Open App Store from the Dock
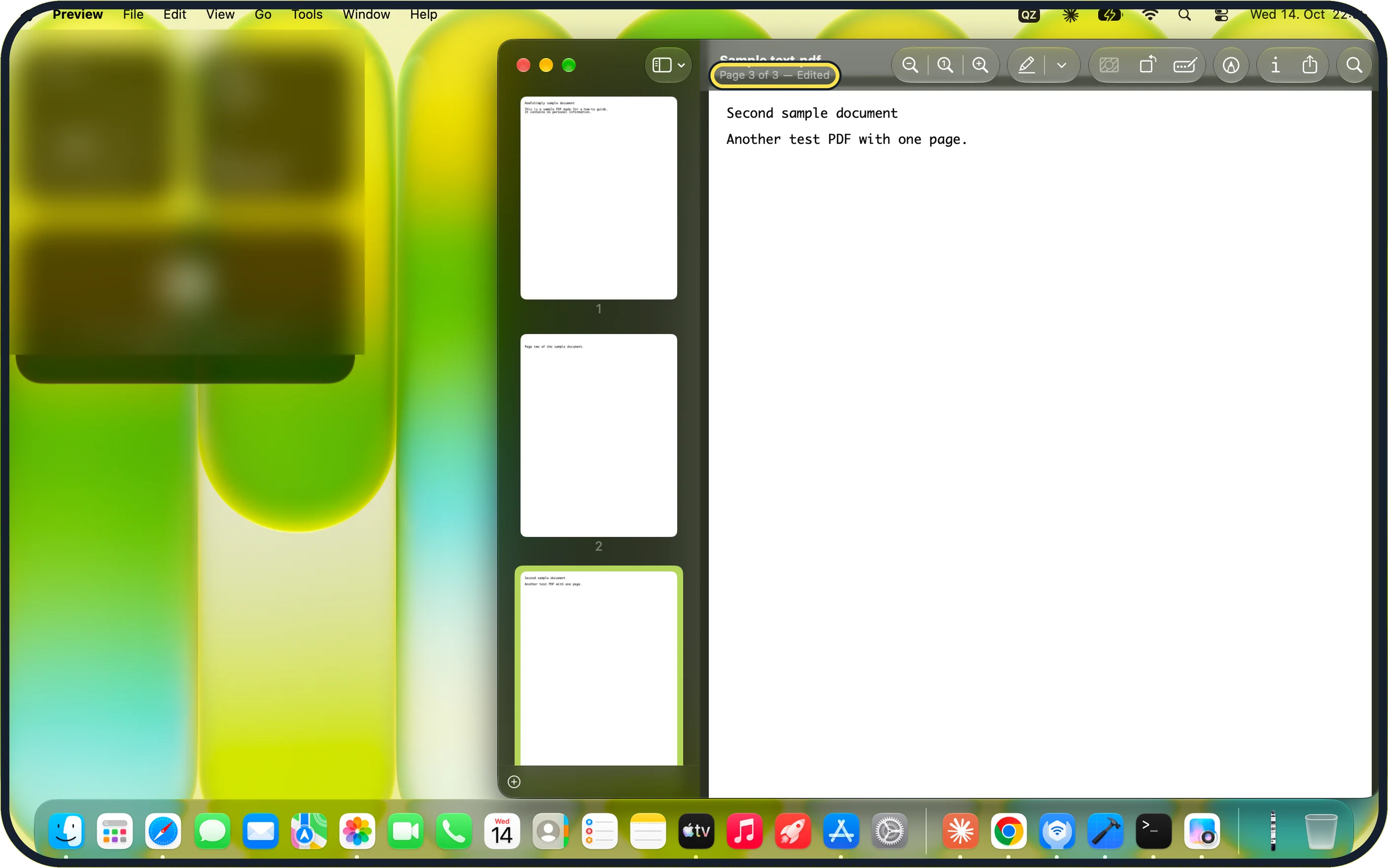Screen dimensions: 1388x868 [x=841, y=831]
